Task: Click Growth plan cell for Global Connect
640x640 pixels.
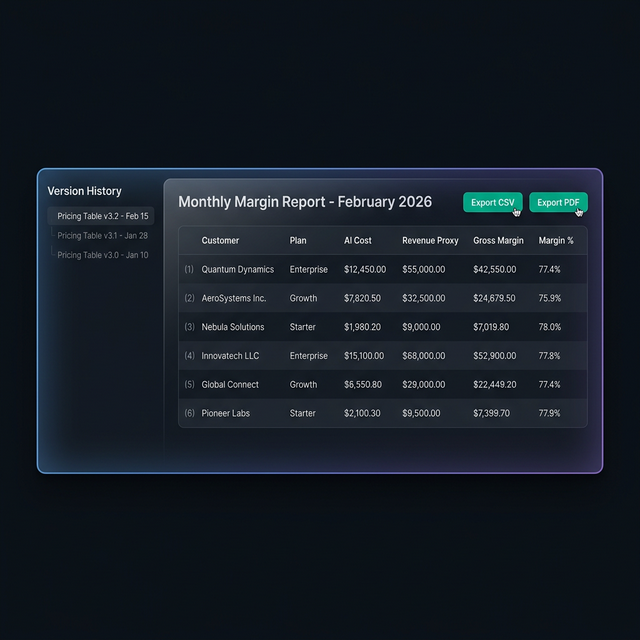Action: click(x=303, y=384)
